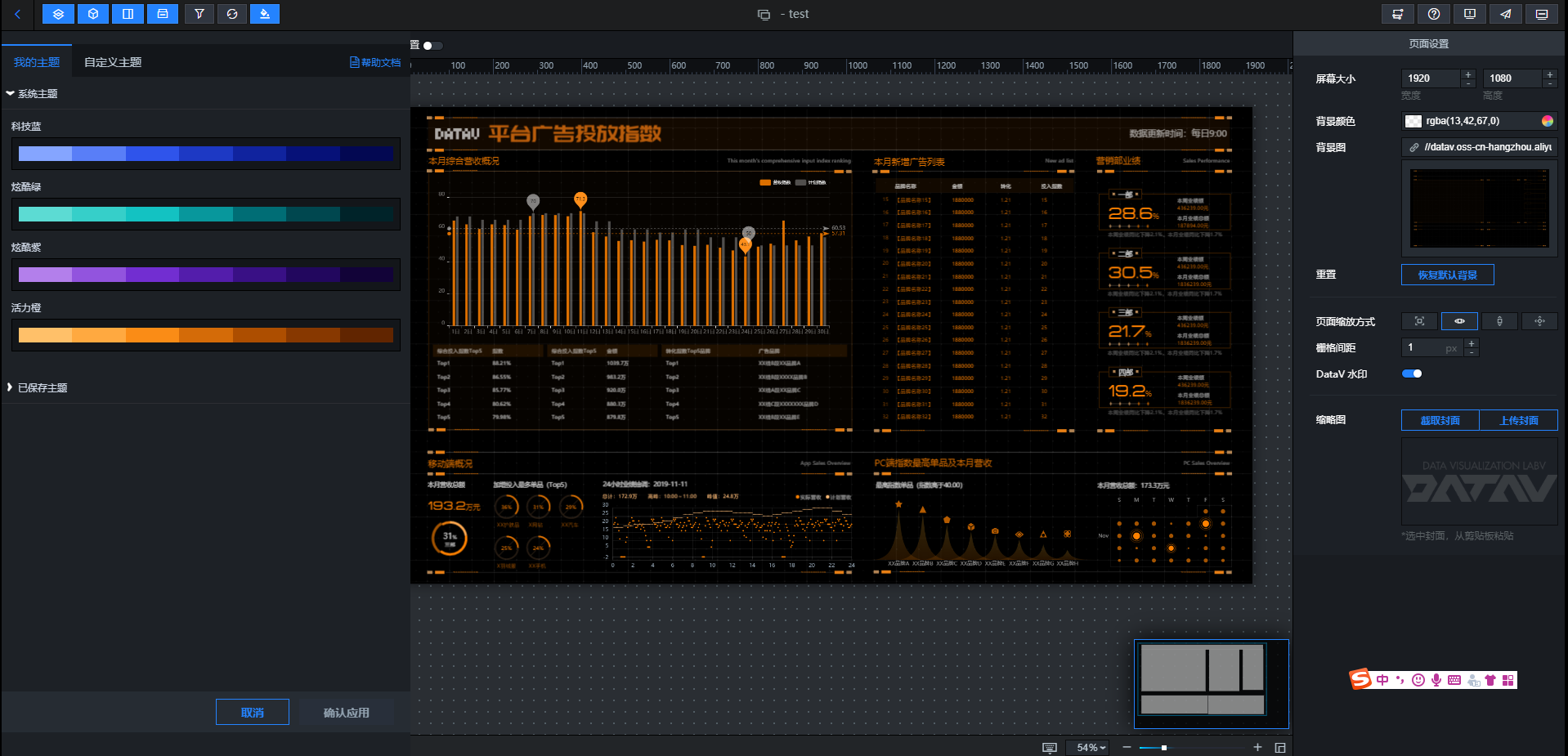Select the 炫酷紫 purple theme palette

click(206, 275)
